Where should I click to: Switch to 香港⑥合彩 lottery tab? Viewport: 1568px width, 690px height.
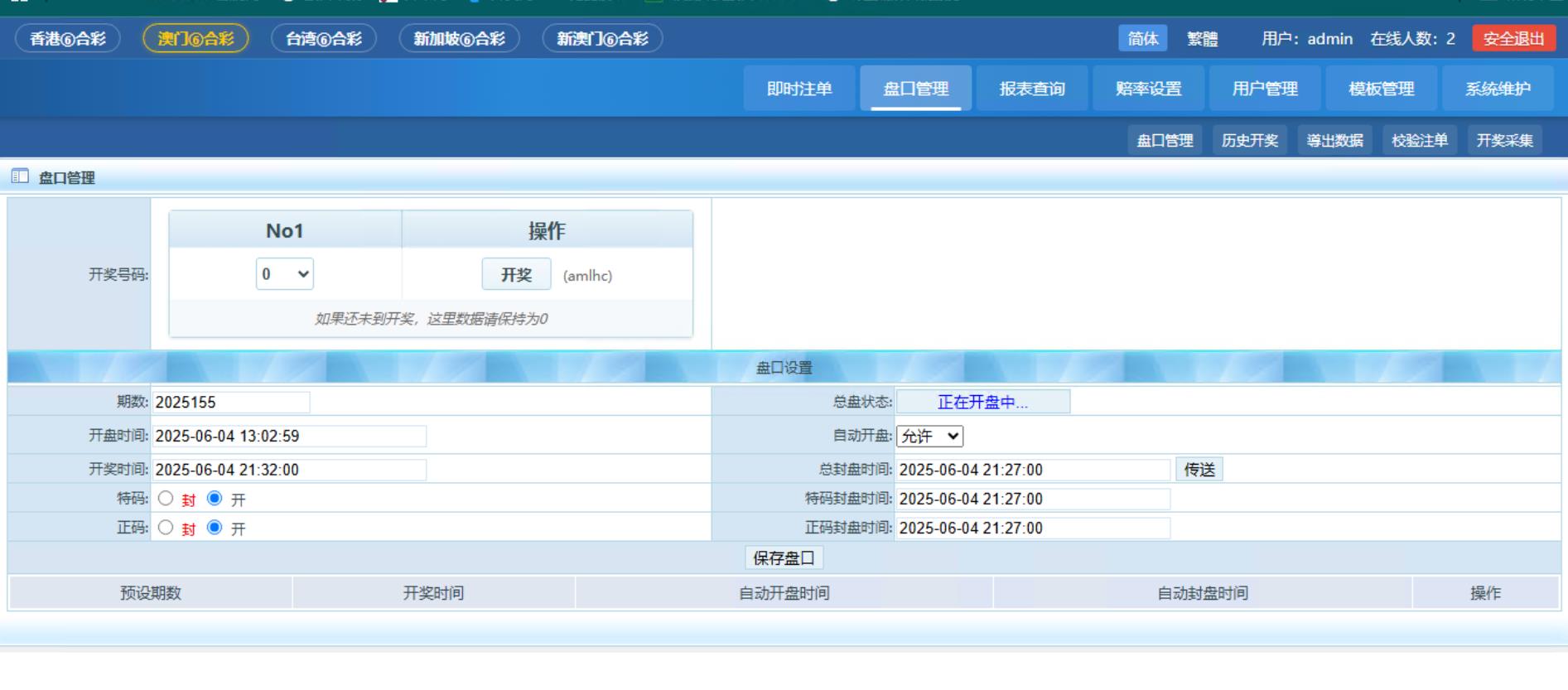(68, 39)
